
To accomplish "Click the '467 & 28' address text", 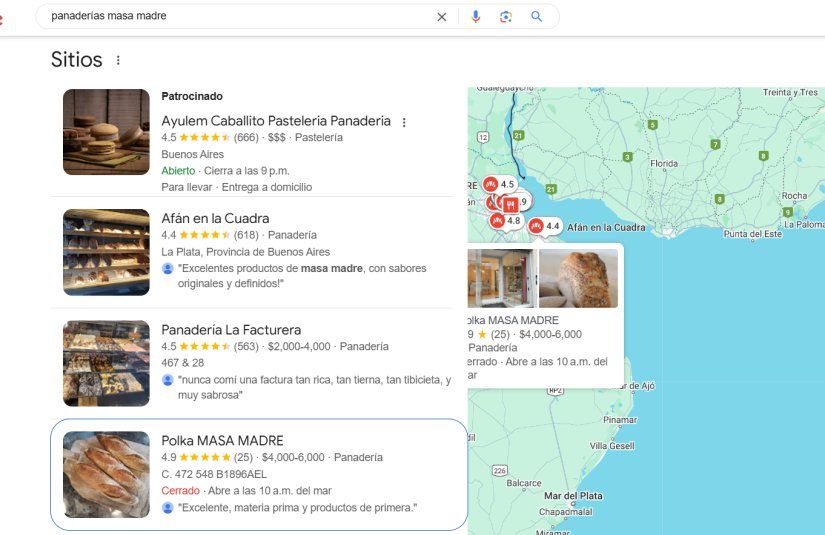I will tap(182, 363).
